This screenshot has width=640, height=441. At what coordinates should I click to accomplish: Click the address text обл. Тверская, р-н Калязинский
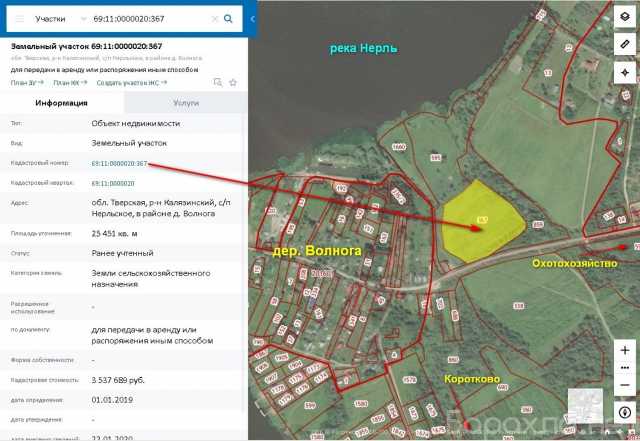click(x=161, y=208)
